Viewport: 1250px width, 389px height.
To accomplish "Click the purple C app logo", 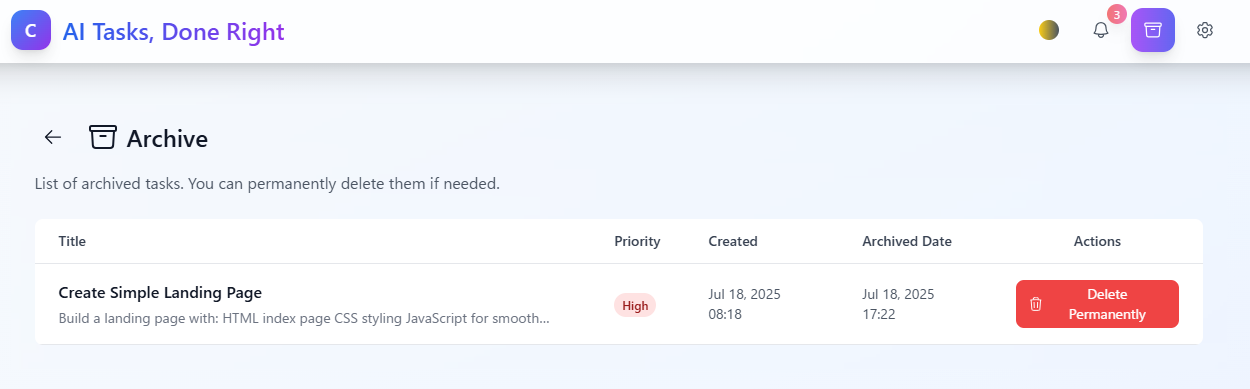I will click(31, 31).
